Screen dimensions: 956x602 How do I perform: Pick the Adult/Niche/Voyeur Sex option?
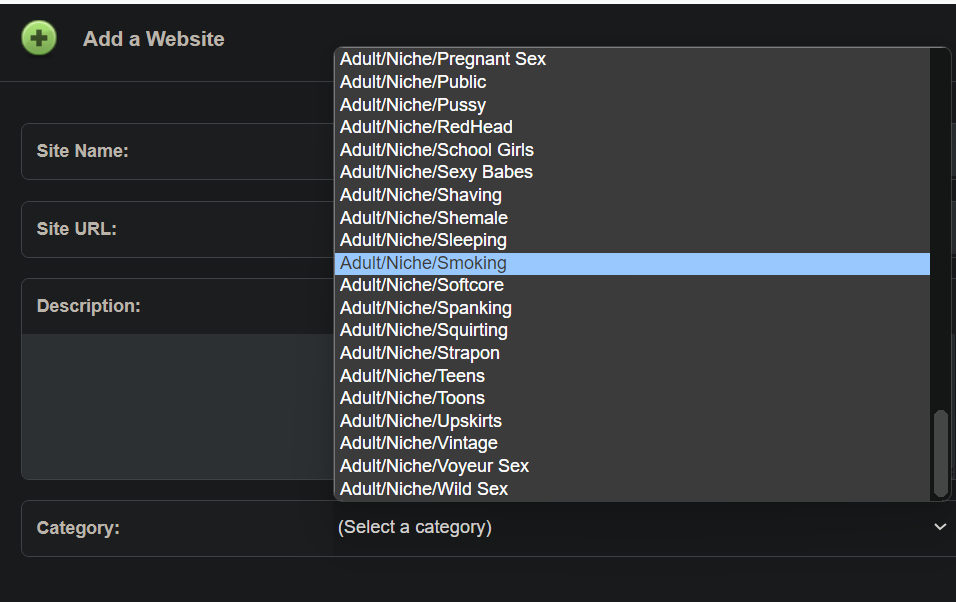click(434, 466)
